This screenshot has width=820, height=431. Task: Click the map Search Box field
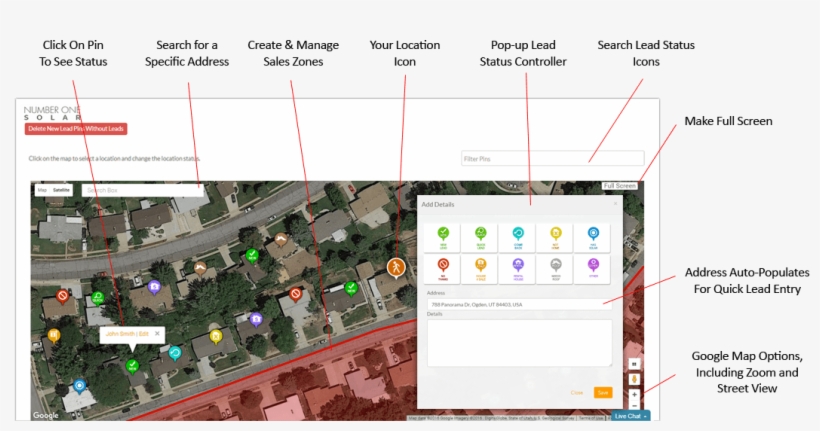click(x=140, y=189)
